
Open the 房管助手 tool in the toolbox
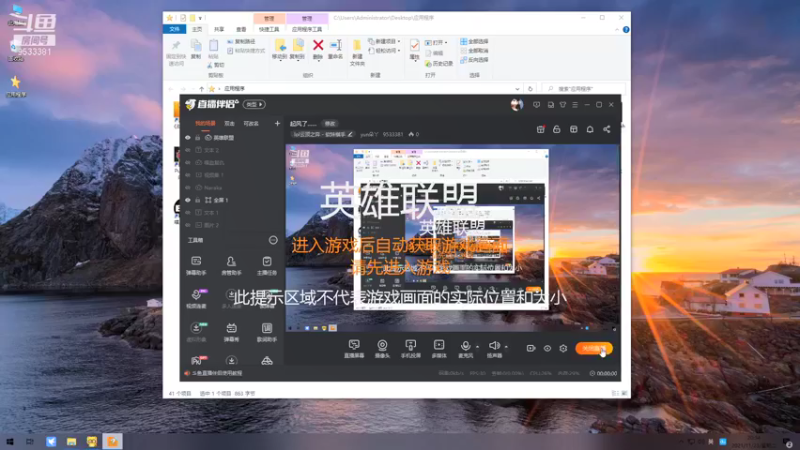pos(231,266)
